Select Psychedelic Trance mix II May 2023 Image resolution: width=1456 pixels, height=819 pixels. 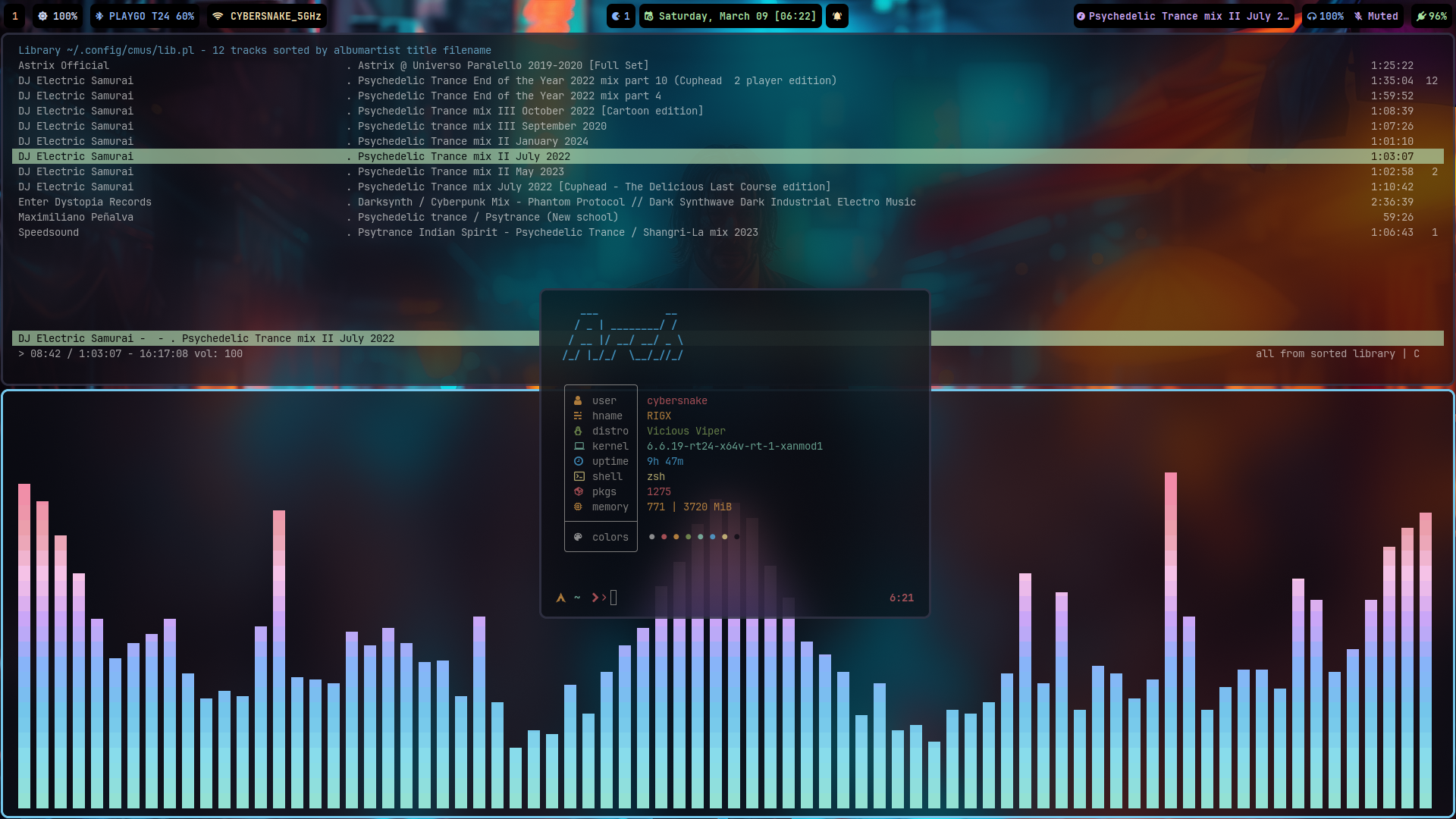(460, 171)
